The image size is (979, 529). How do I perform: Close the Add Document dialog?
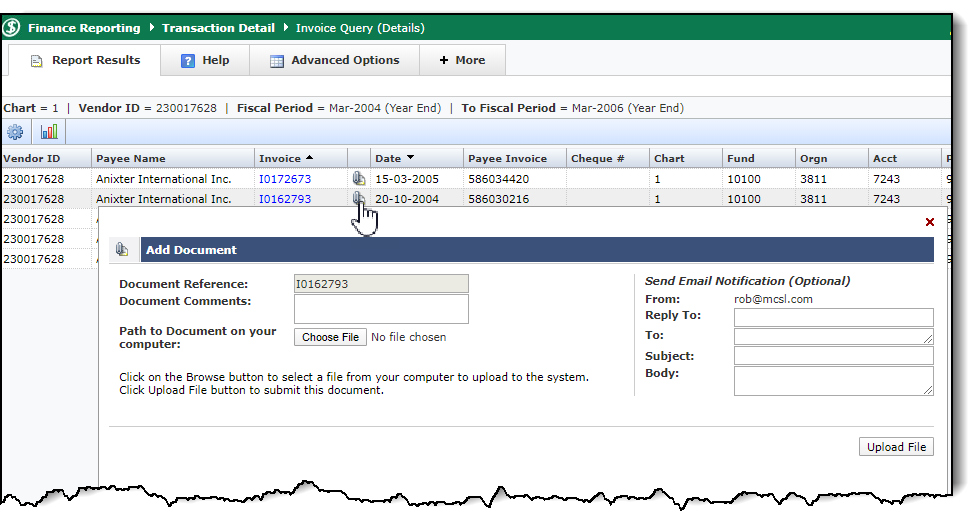pyautogui.click(x=929, y=222)
